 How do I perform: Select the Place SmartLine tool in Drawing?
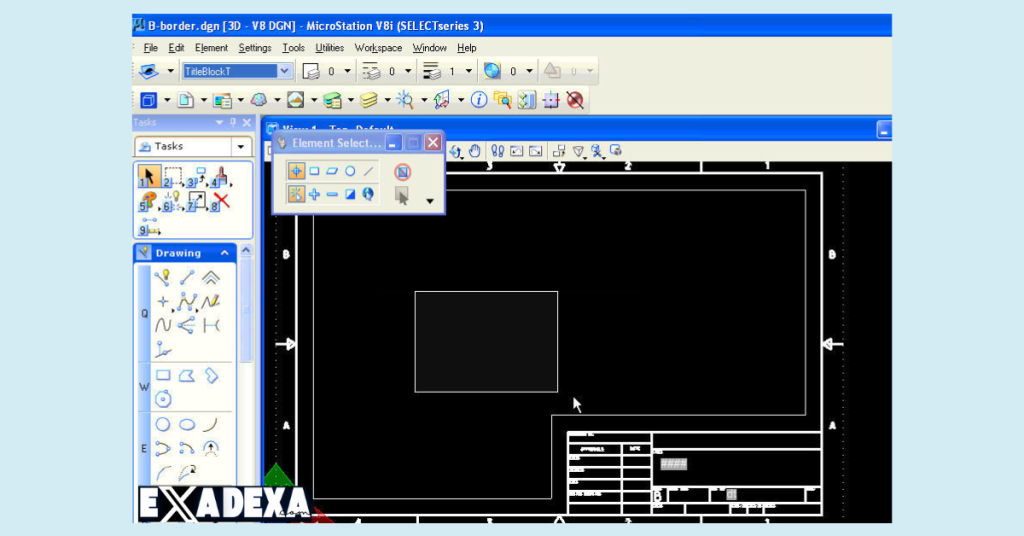(x=163, y=277)
